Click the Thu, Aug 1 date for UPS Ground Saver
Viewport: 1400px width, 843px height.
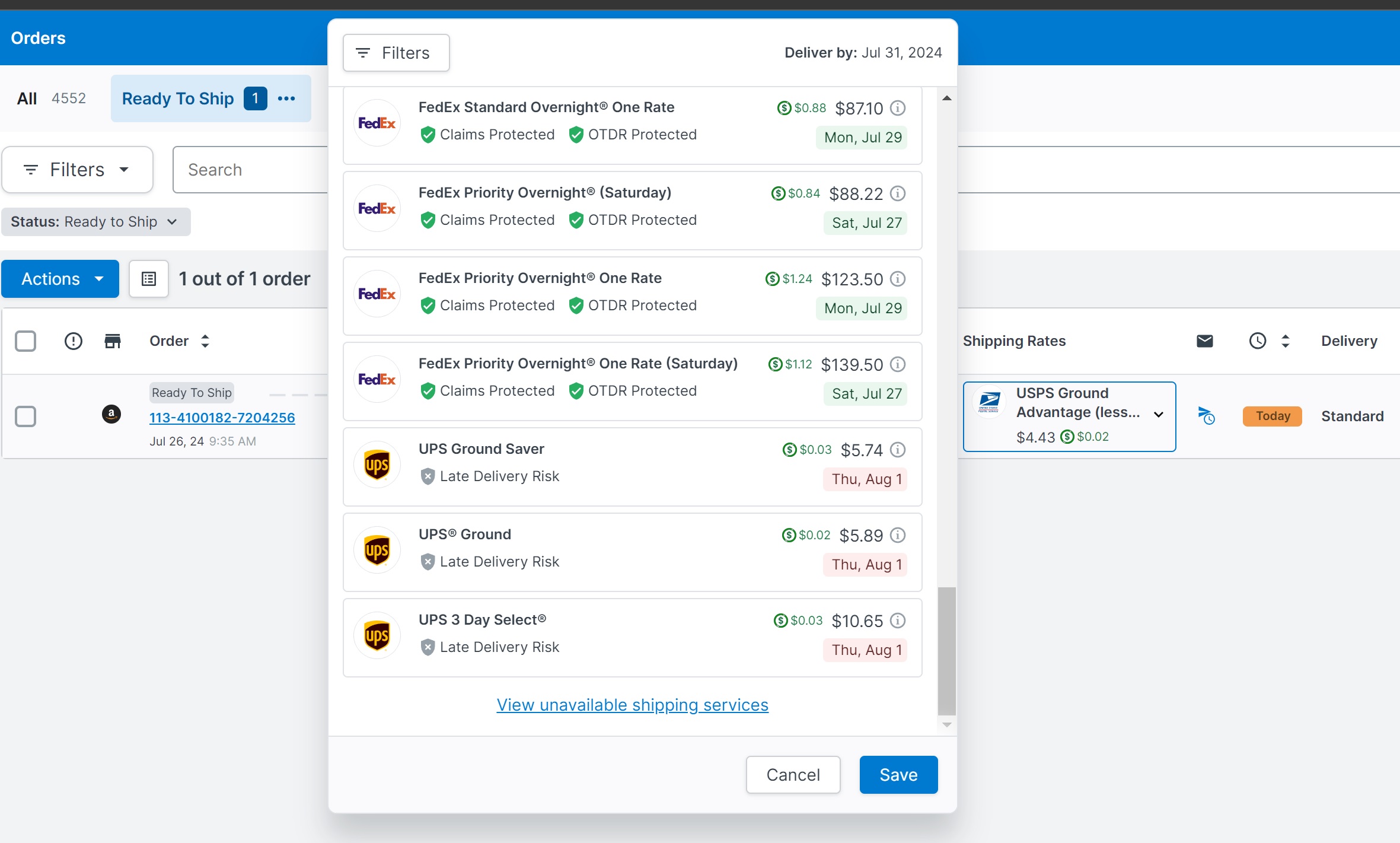(866, 479)
